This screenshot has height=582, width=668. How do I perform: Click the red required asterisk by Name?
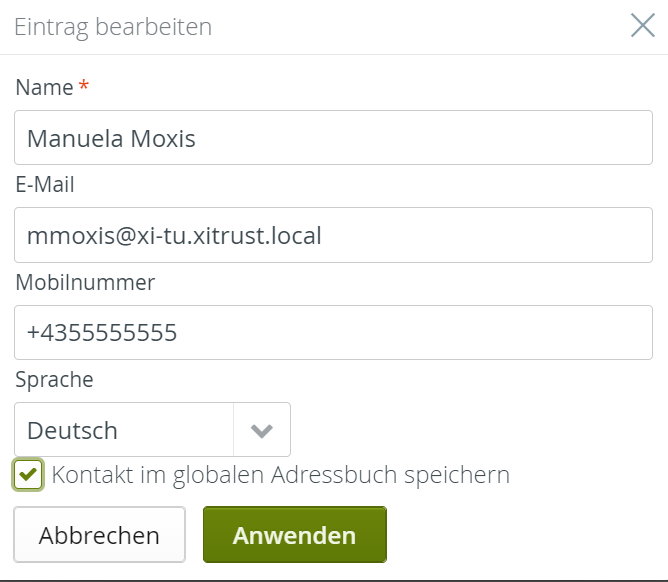[83, 87]
